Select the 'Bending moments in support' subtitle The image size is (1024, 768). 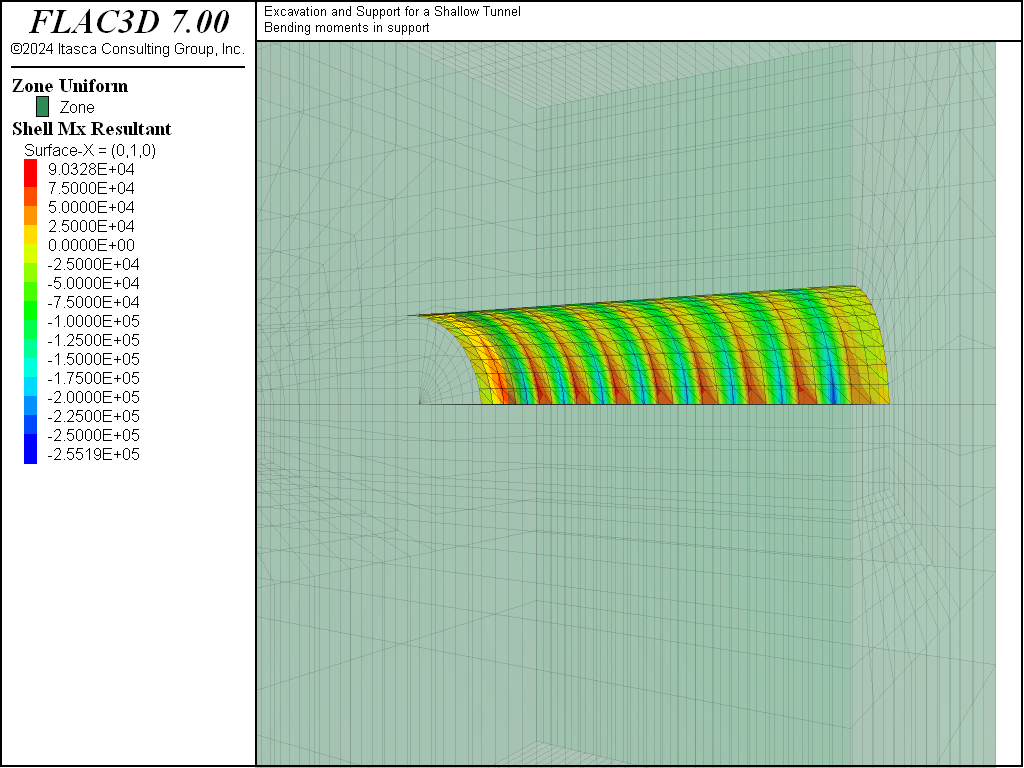(x=347, y=27)
